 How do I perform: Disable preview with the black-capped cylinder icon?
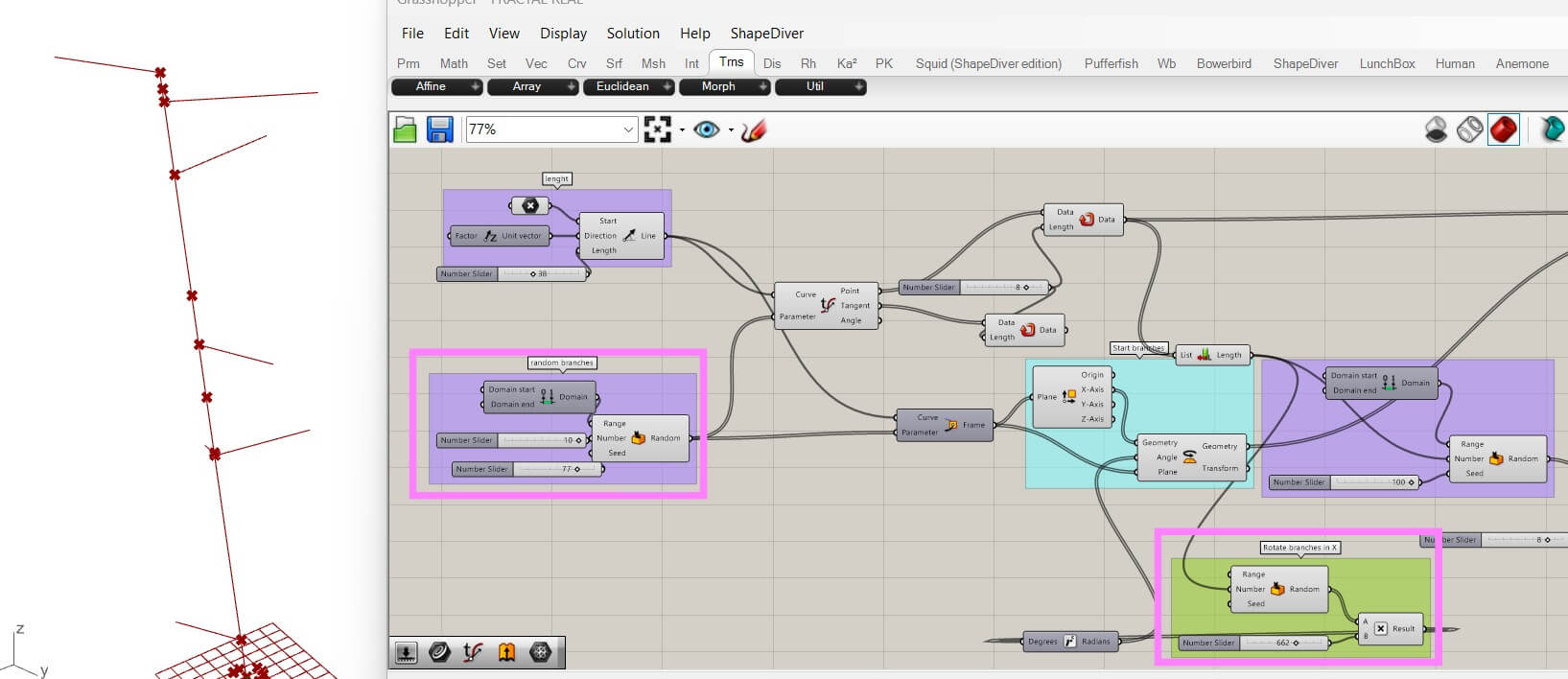click(1436, 129)
